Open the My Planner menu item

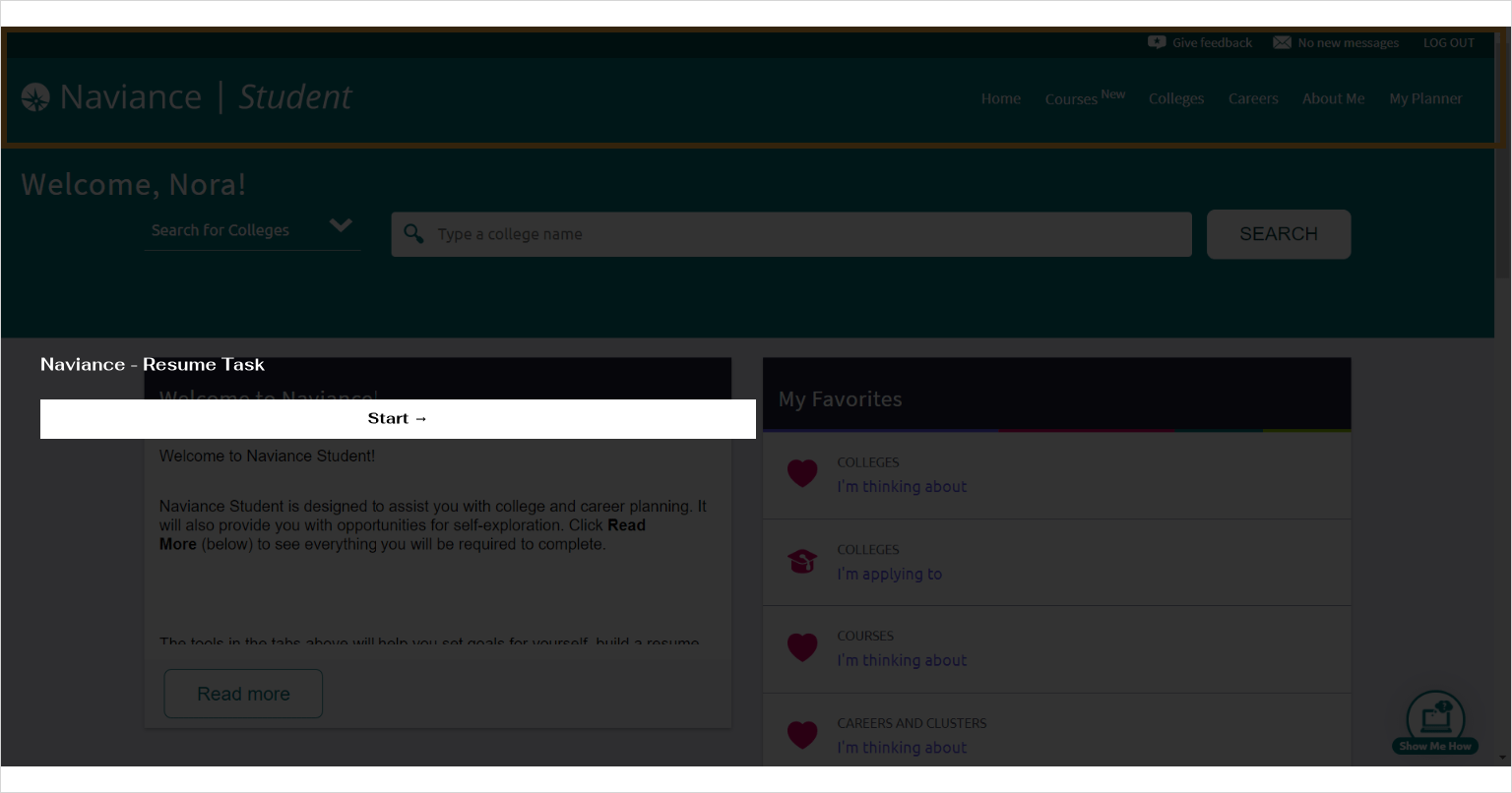coord(1425,98)
